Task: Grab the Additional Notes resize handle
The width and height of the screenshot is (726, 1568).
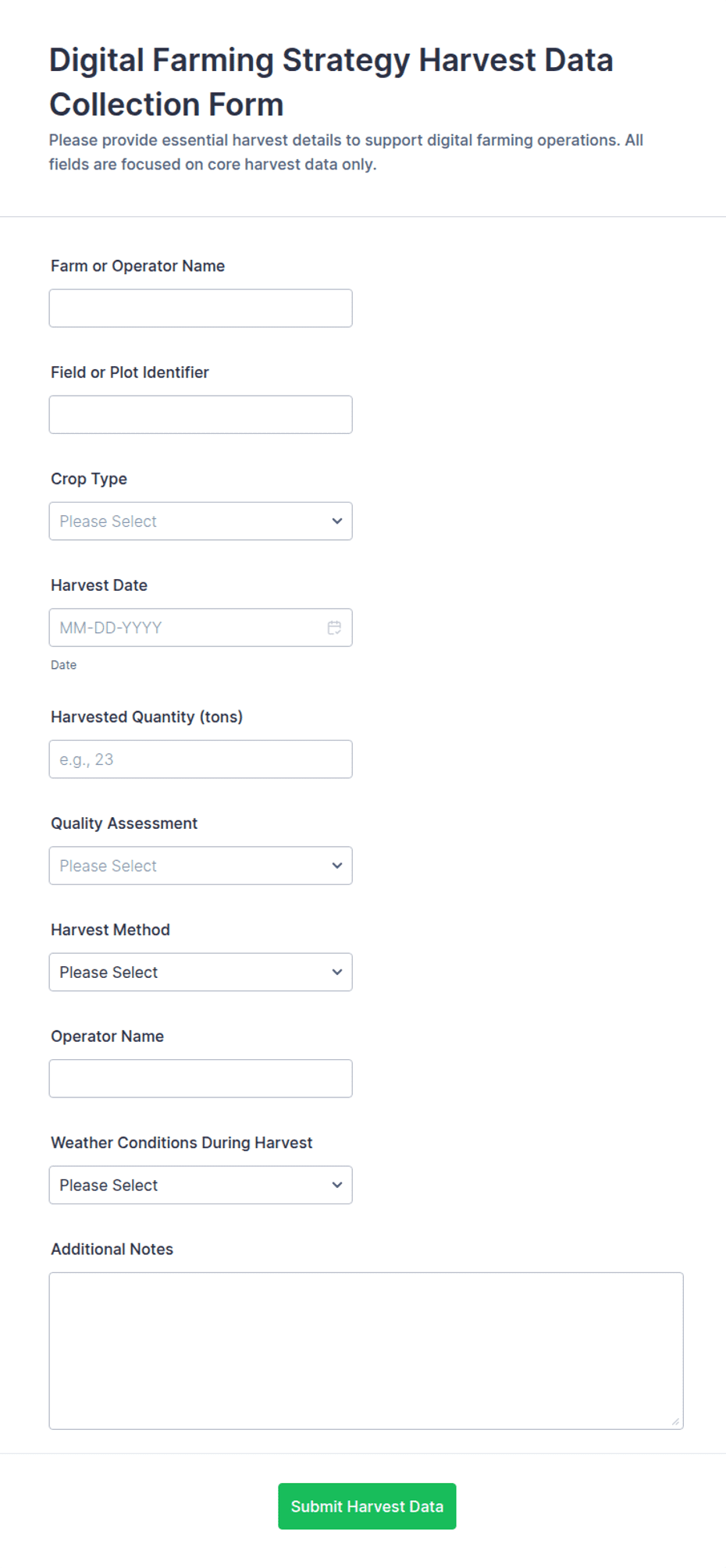Action: pos(675,1421)
